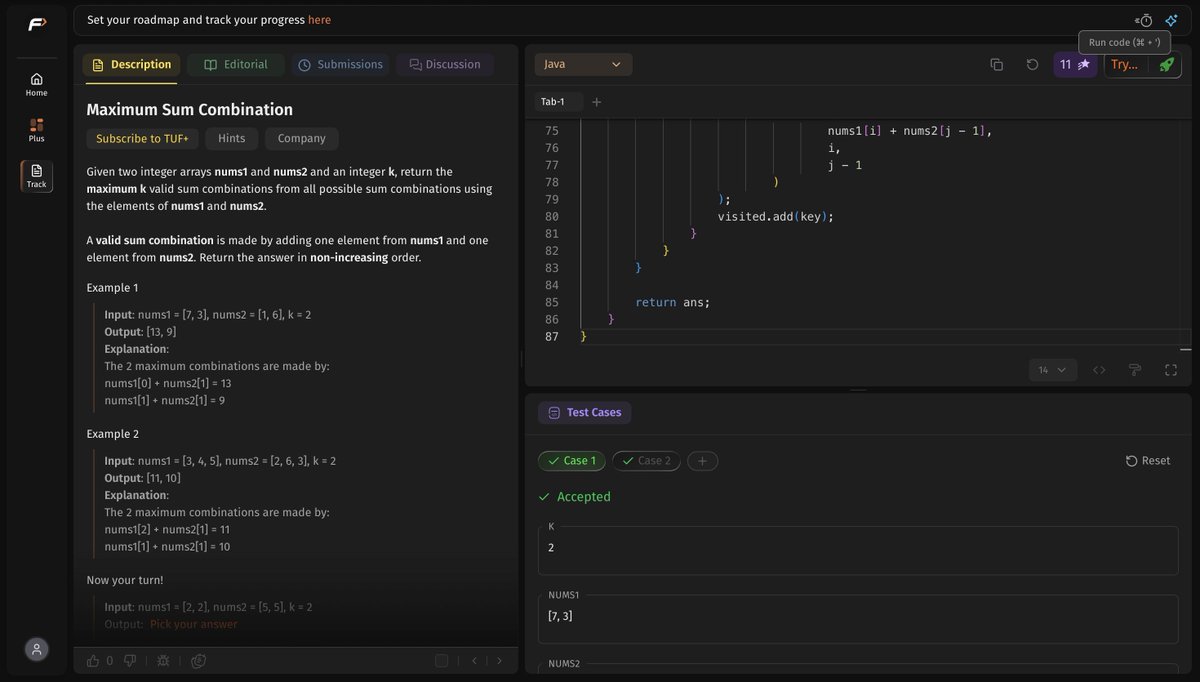Click line number 87 in the gutter

coord(552,336)
